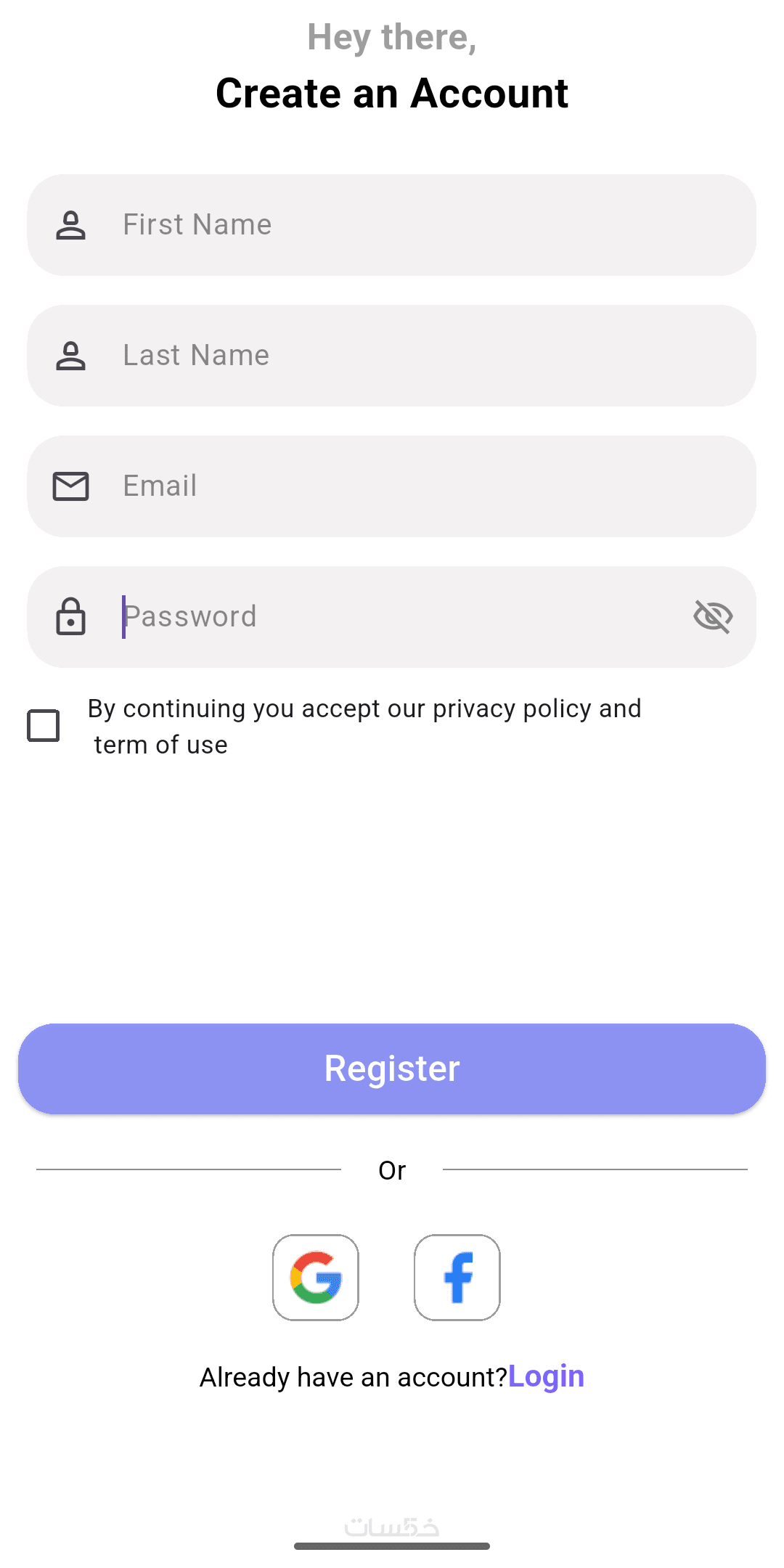784x1568 pixels.
Task: Click the 'Or' divider label
Action: pyautogui.click(x=392, y=1170)
